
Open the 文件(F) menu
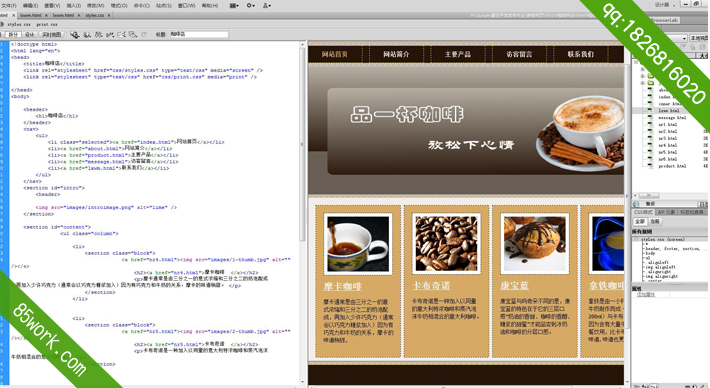[9, 5]
